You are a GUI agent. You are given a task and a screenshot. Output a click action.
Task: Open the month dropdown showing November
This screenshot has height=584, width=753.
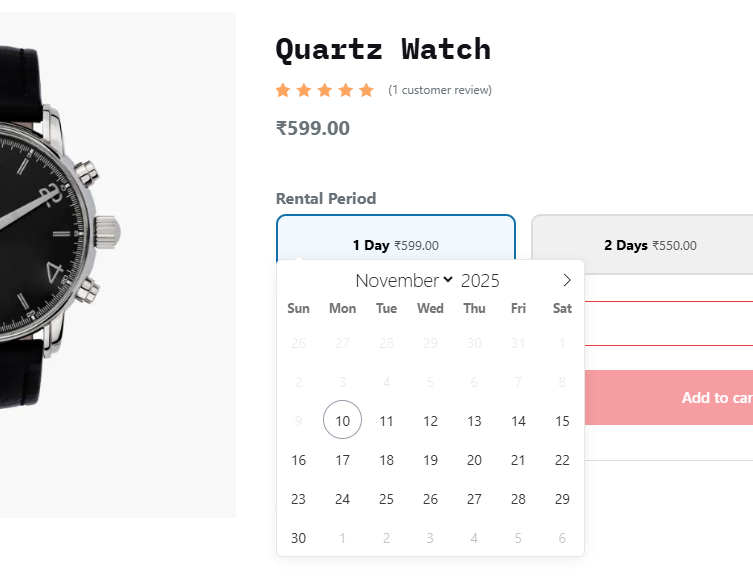tap(404, 281)
